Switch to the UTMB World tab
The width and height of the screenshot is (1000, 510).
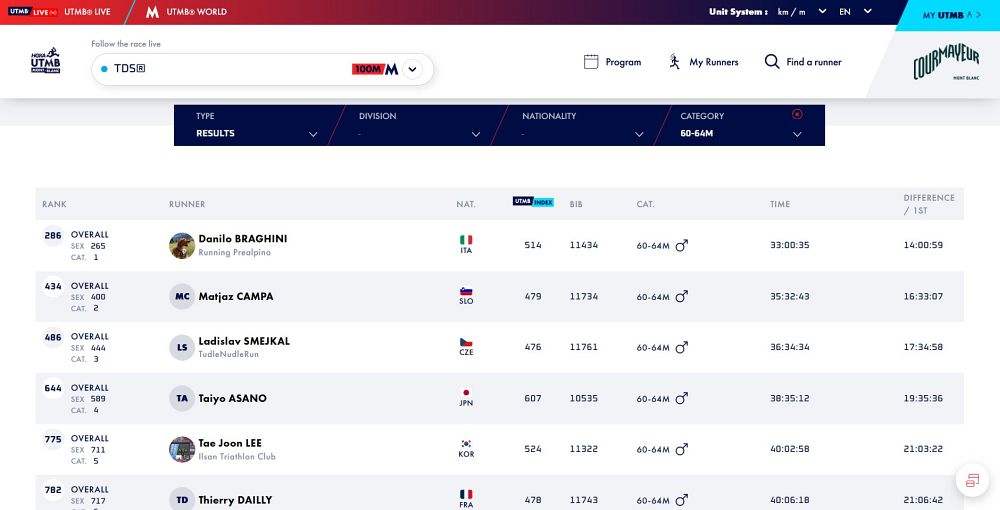click(x=186, y=12)
